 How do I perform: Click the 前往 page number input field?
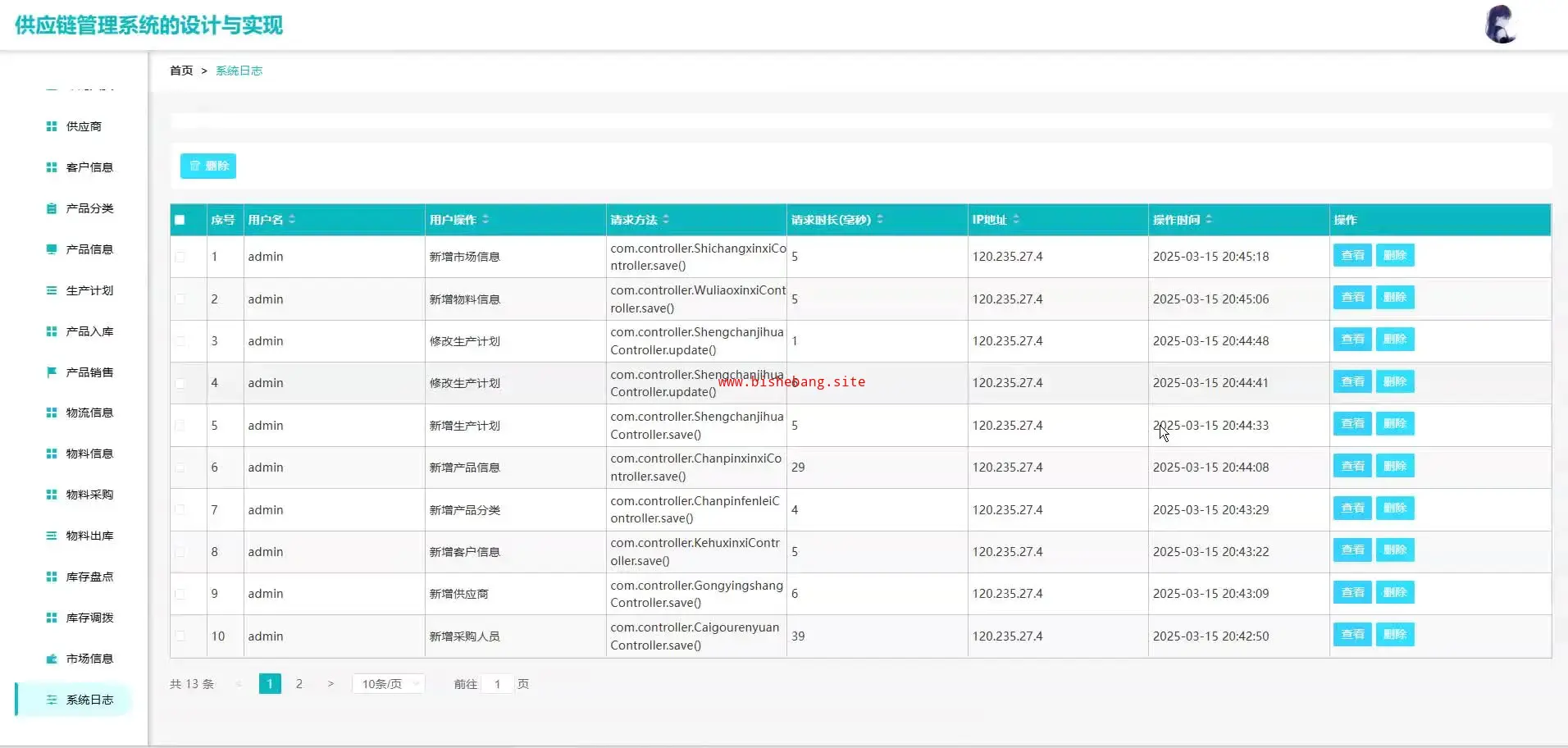[x=497, y=684]
